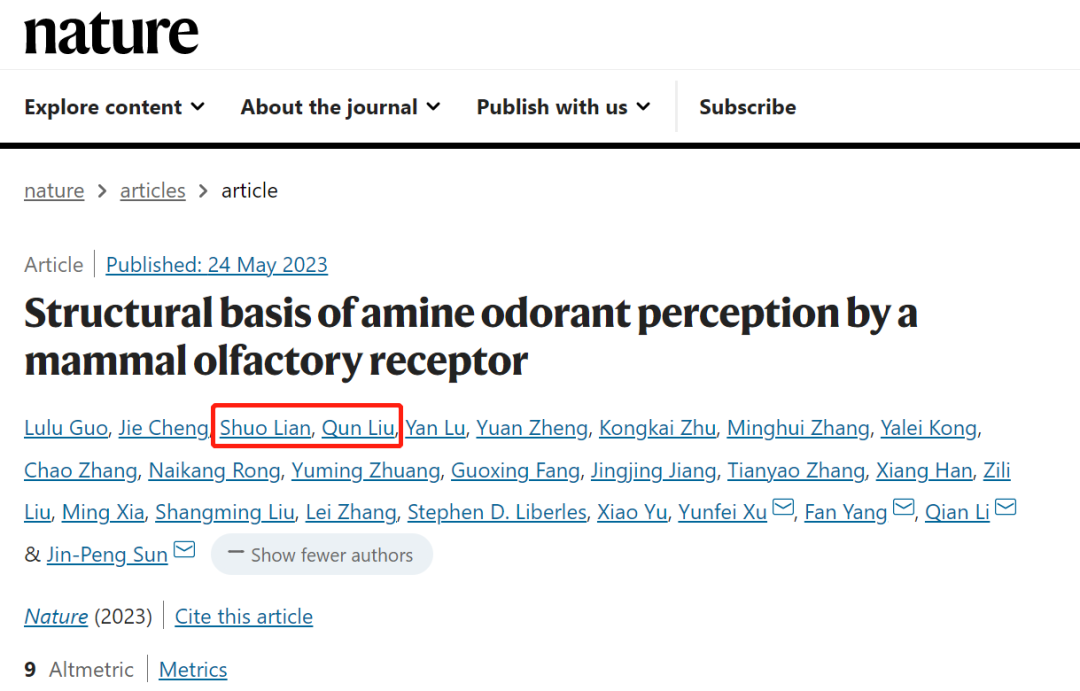The image size is (1080, 691).
Task: Click envelope icon next to Qian Li
Action: 1006,508
